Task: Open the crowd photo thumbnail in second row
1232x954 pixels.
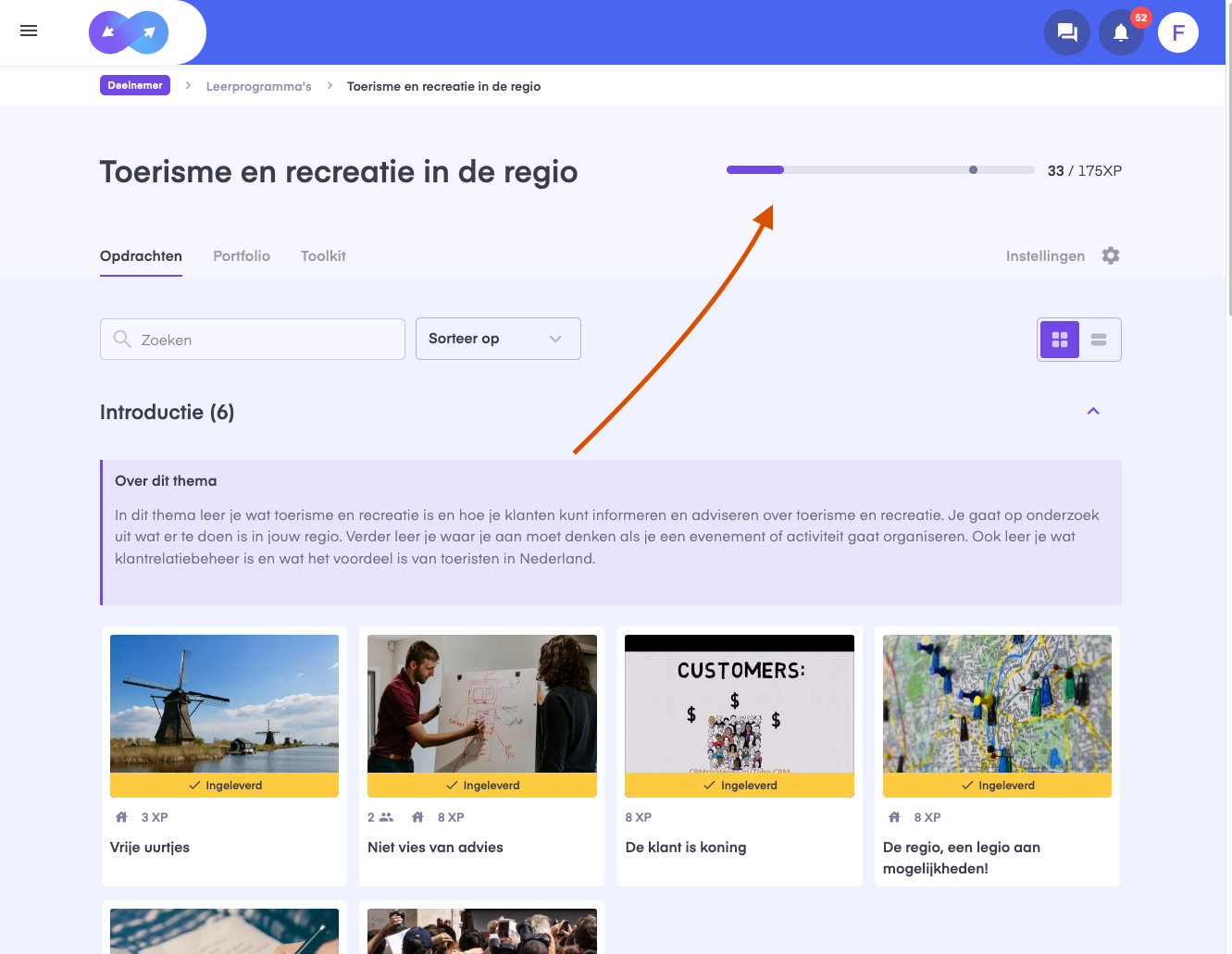Action: 482,931
